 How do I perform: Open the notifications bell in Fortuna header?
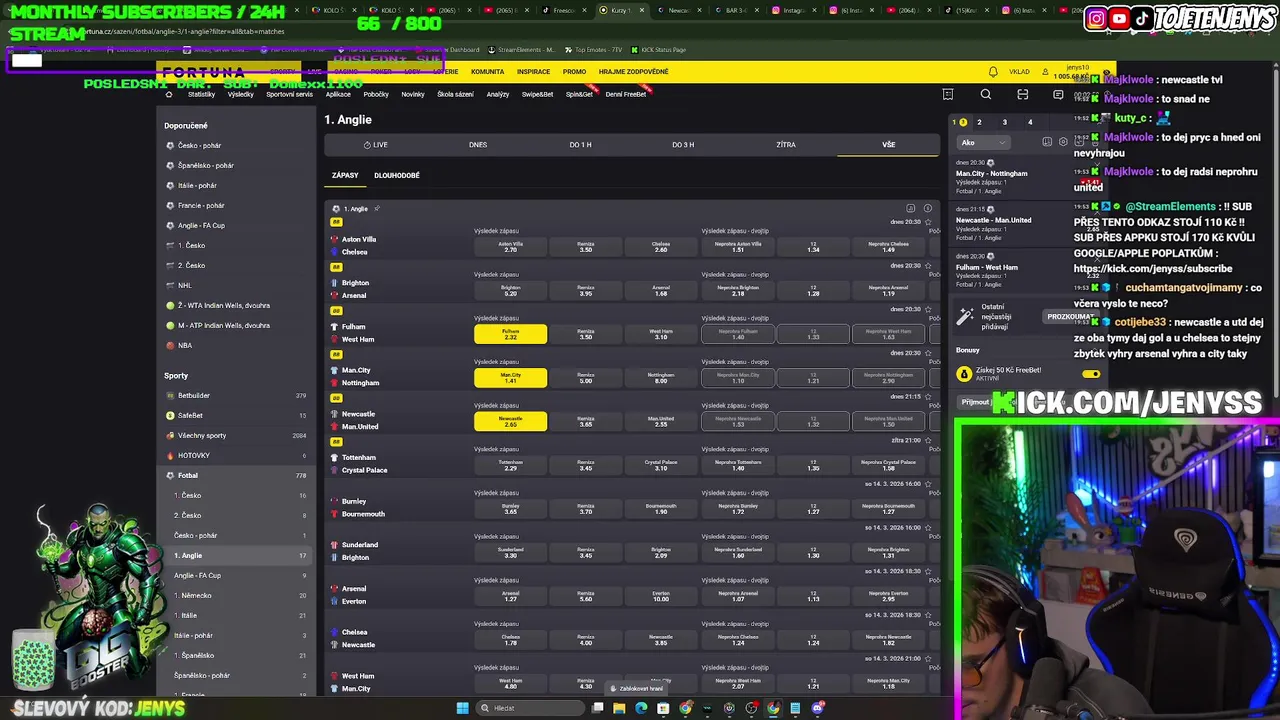[993, 72]
